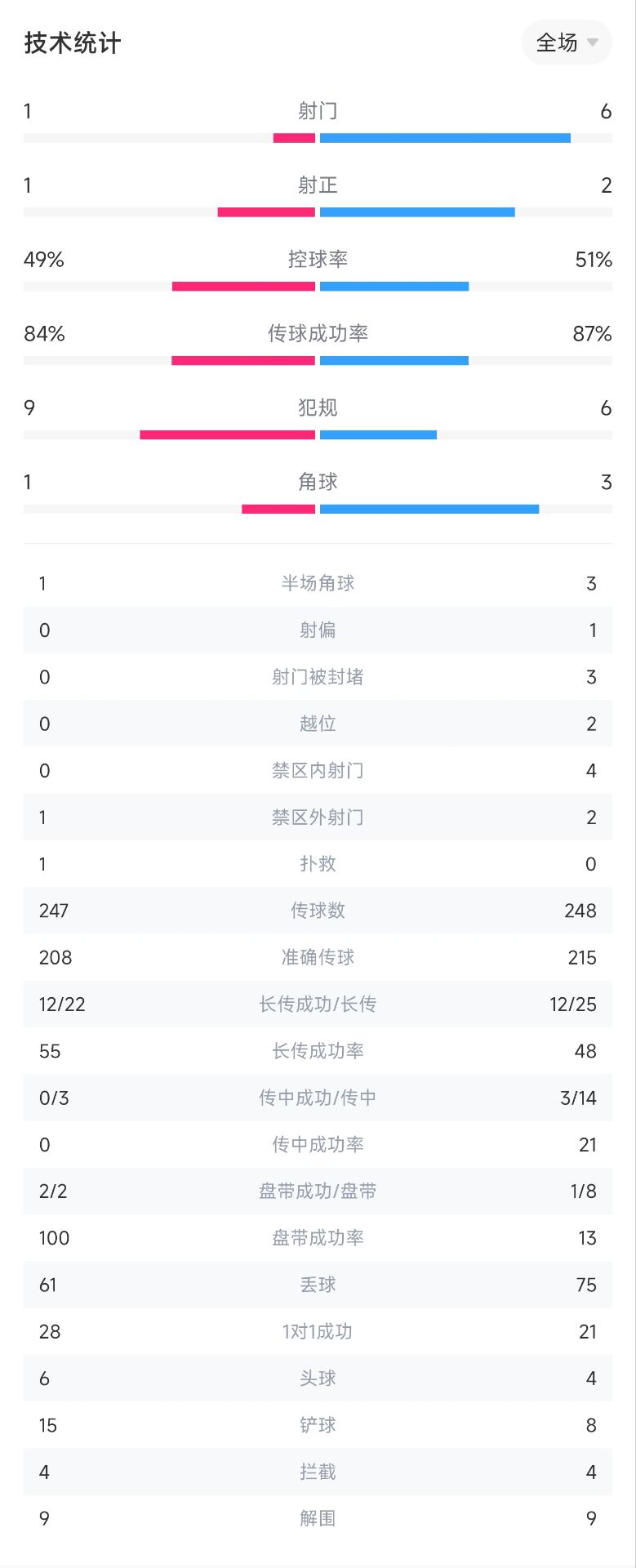The width and height of the screenshot is (636, 1568).
Task: Select the 越位 row
Action: tap(318, 724)
